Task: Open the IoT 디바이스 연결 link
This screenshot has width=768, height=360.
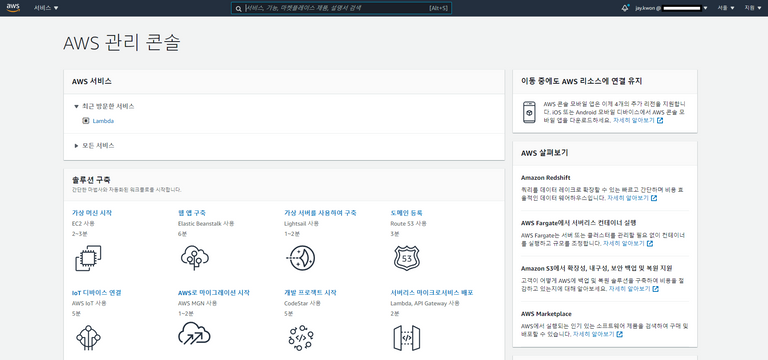Action: (96, 292)
